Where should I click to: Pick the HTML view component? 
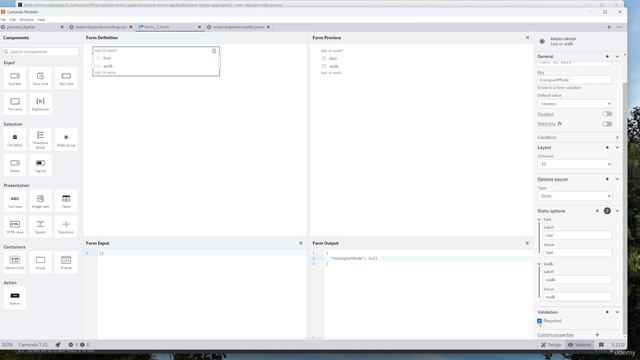(15, 227)
